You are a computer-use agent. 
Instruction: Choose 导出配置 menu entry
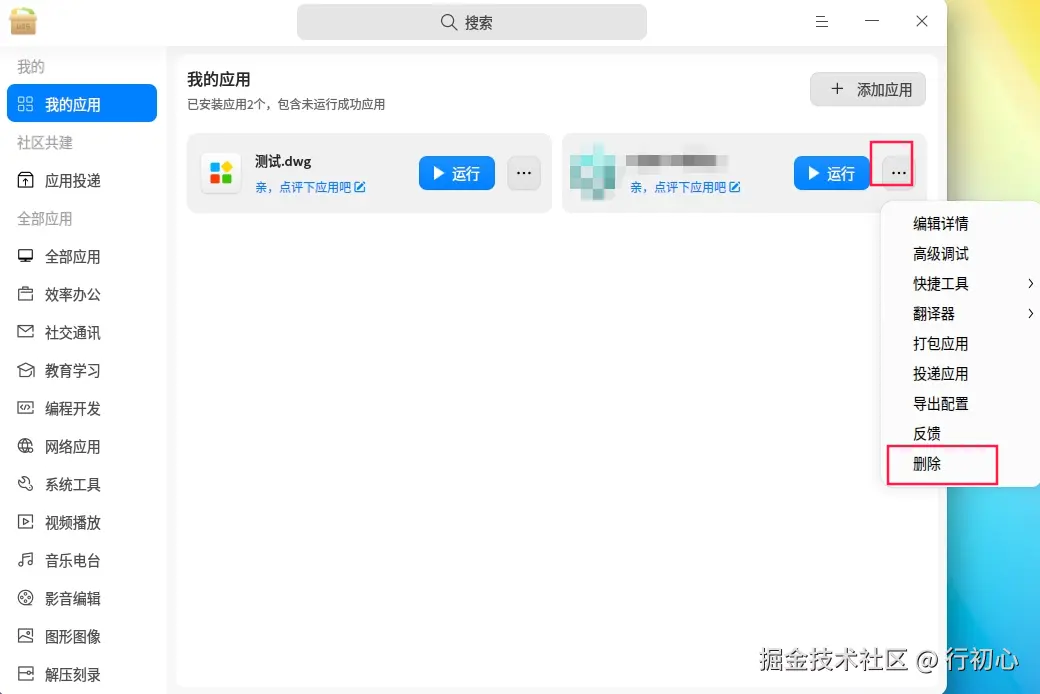pyautogui.click(x=941, y=403)
